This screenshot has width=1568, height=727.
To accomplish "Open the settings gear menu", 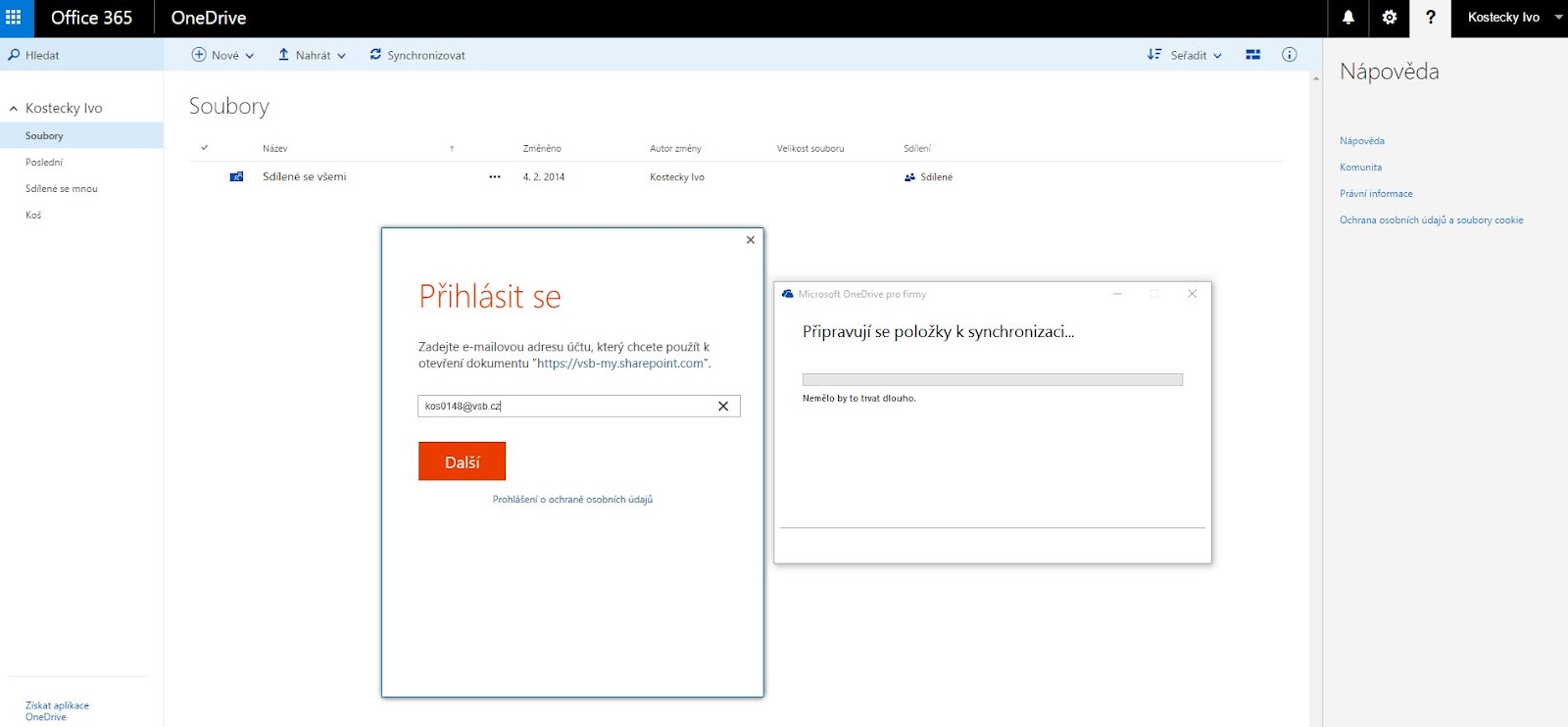I will click(x=1390, y=18).
